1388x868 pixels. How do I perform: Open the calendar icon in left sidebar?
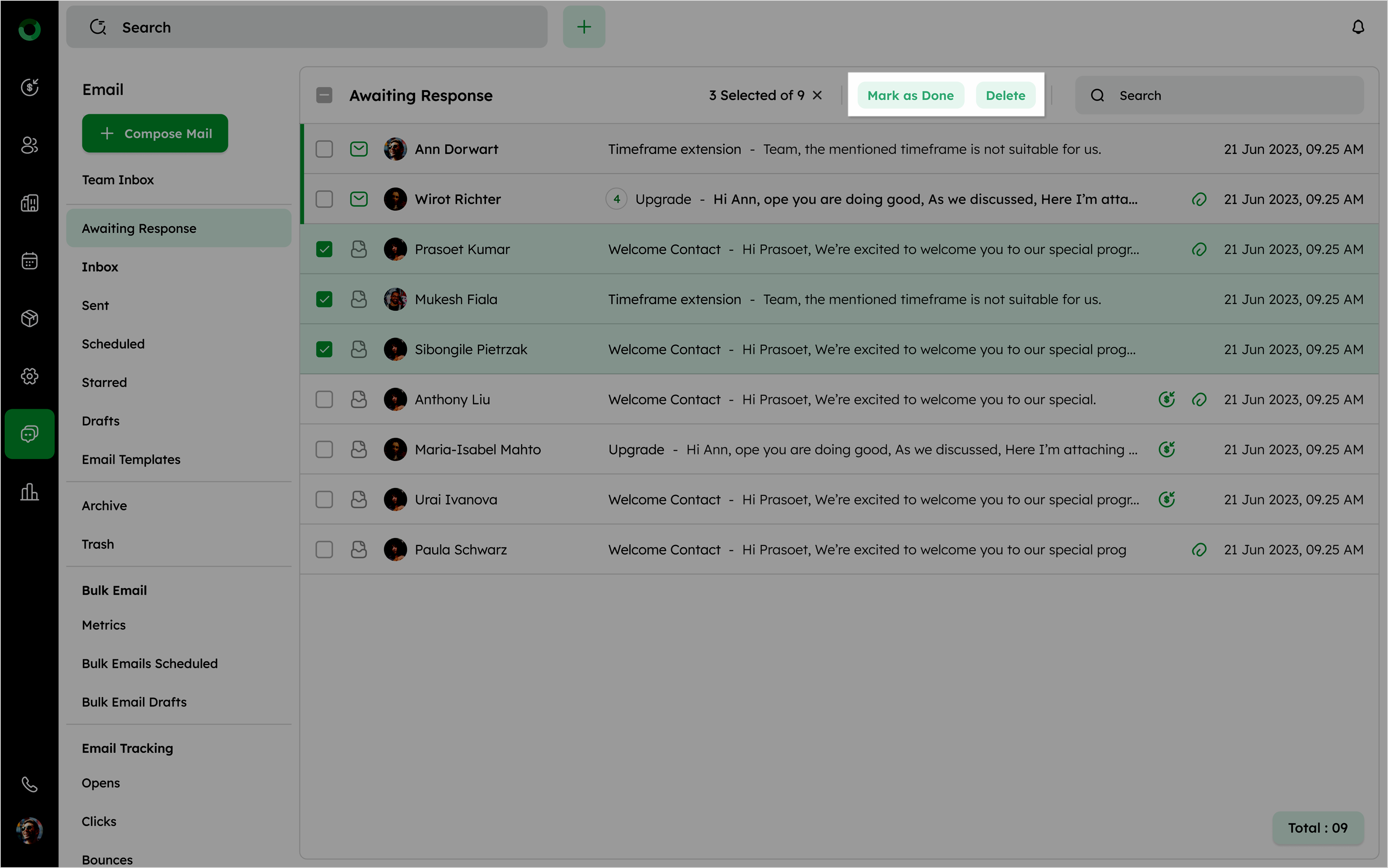[x=29, y=261]
